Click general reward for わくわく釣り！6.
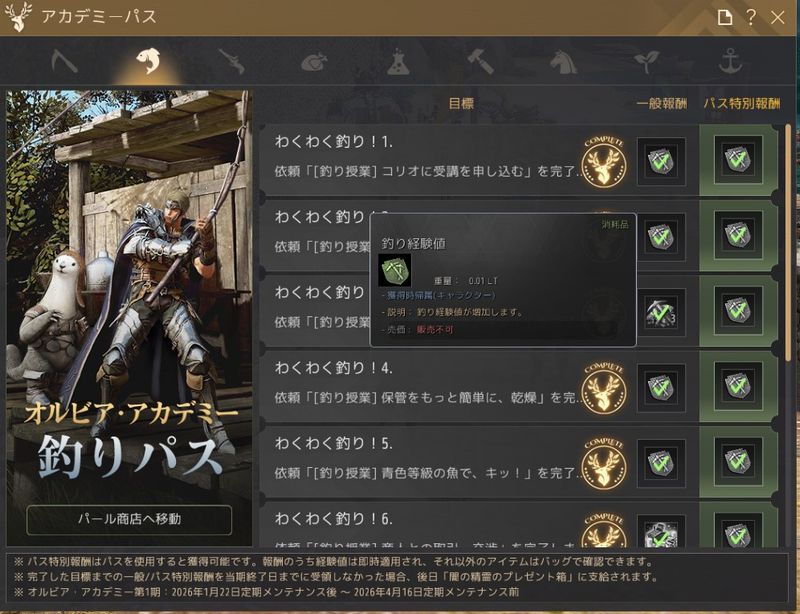This screenshot has height=614, width=800. click(x=661, y=535)
